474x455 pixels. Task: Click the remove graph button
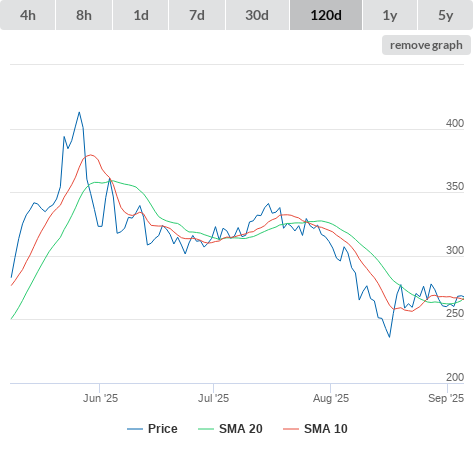(x=426, y=45)
